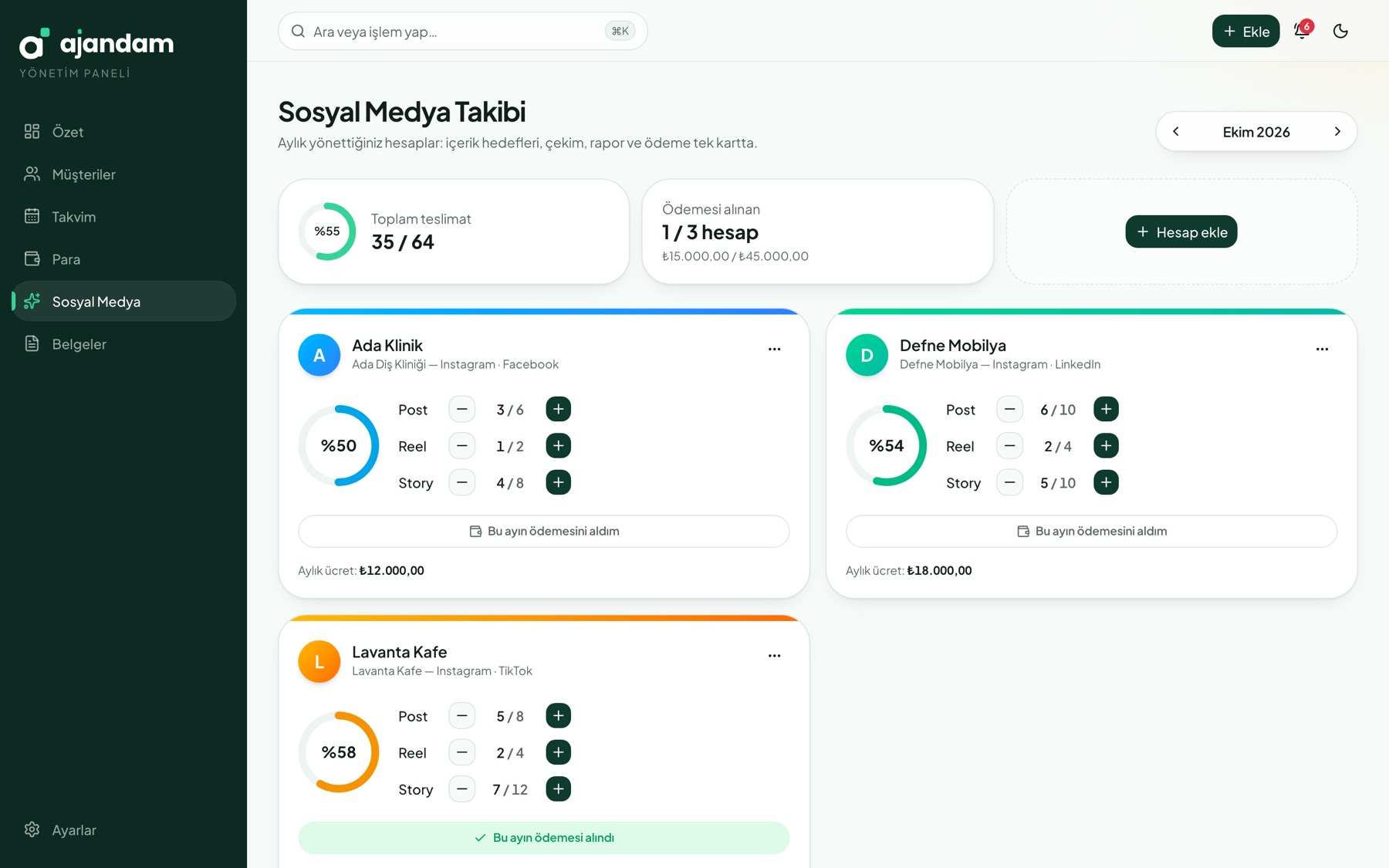Click Ada Klinik %50 progress ring
This screenshot has width=1389, height=868.
pyautogui.click(x=339, y=445)
